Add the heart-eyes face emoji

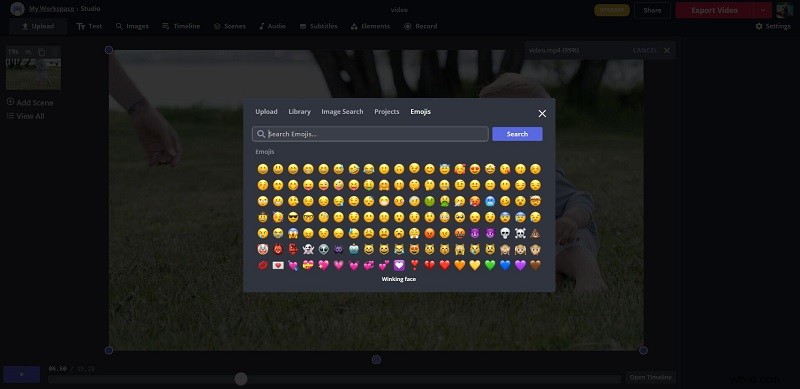tap(475, 169)
